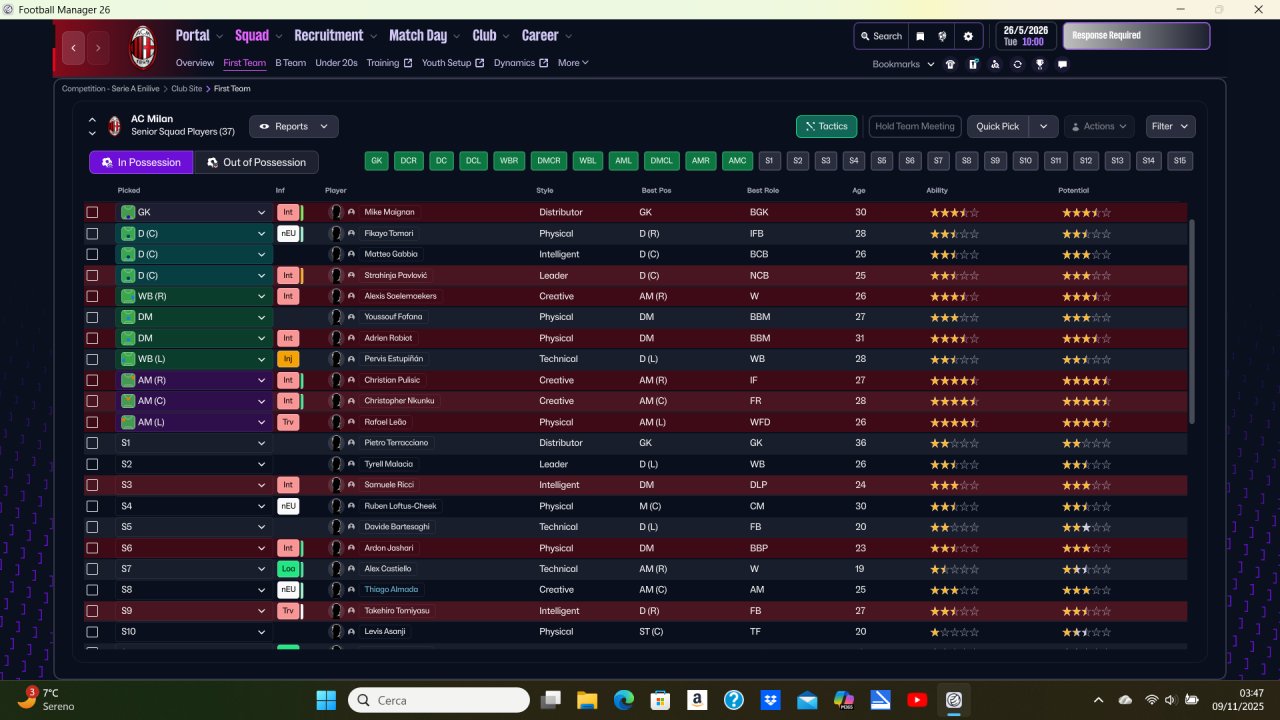Viewport: 1280px width, 720px height.
Task: Switch to the Under 20s tab
Action: [336, 63]
